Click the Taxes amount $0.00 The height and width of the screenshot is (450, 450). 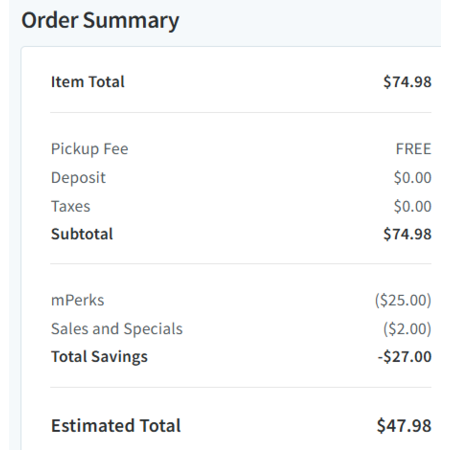tap(412, 206)
